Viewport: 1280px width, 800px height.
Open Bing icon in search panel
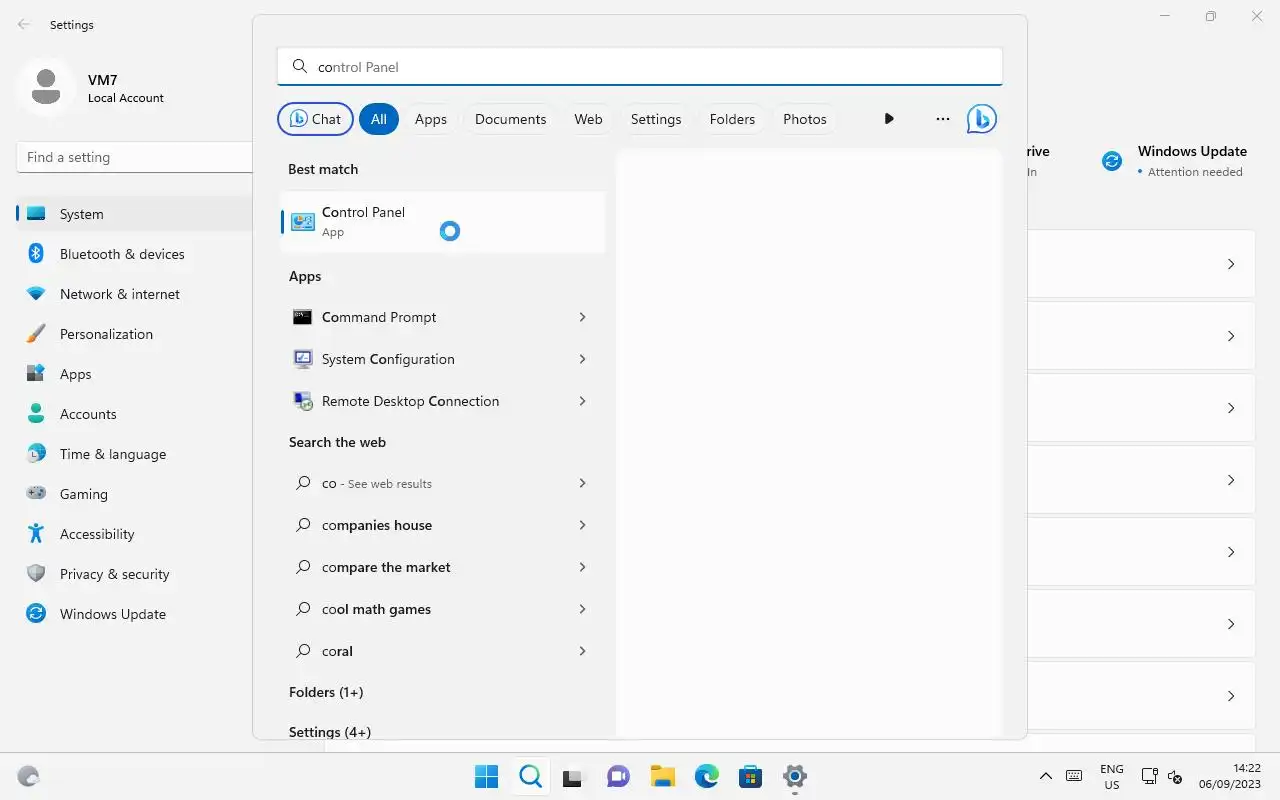981,119
